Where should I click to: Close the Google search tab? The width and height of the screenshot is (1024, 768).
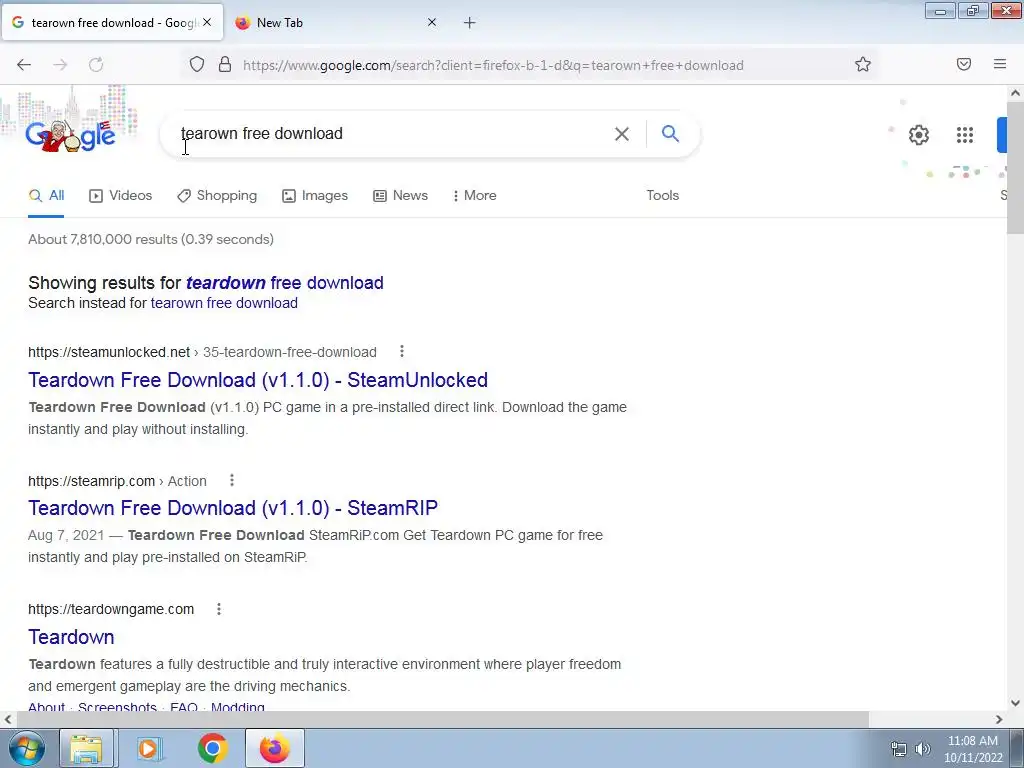[207, 22]
